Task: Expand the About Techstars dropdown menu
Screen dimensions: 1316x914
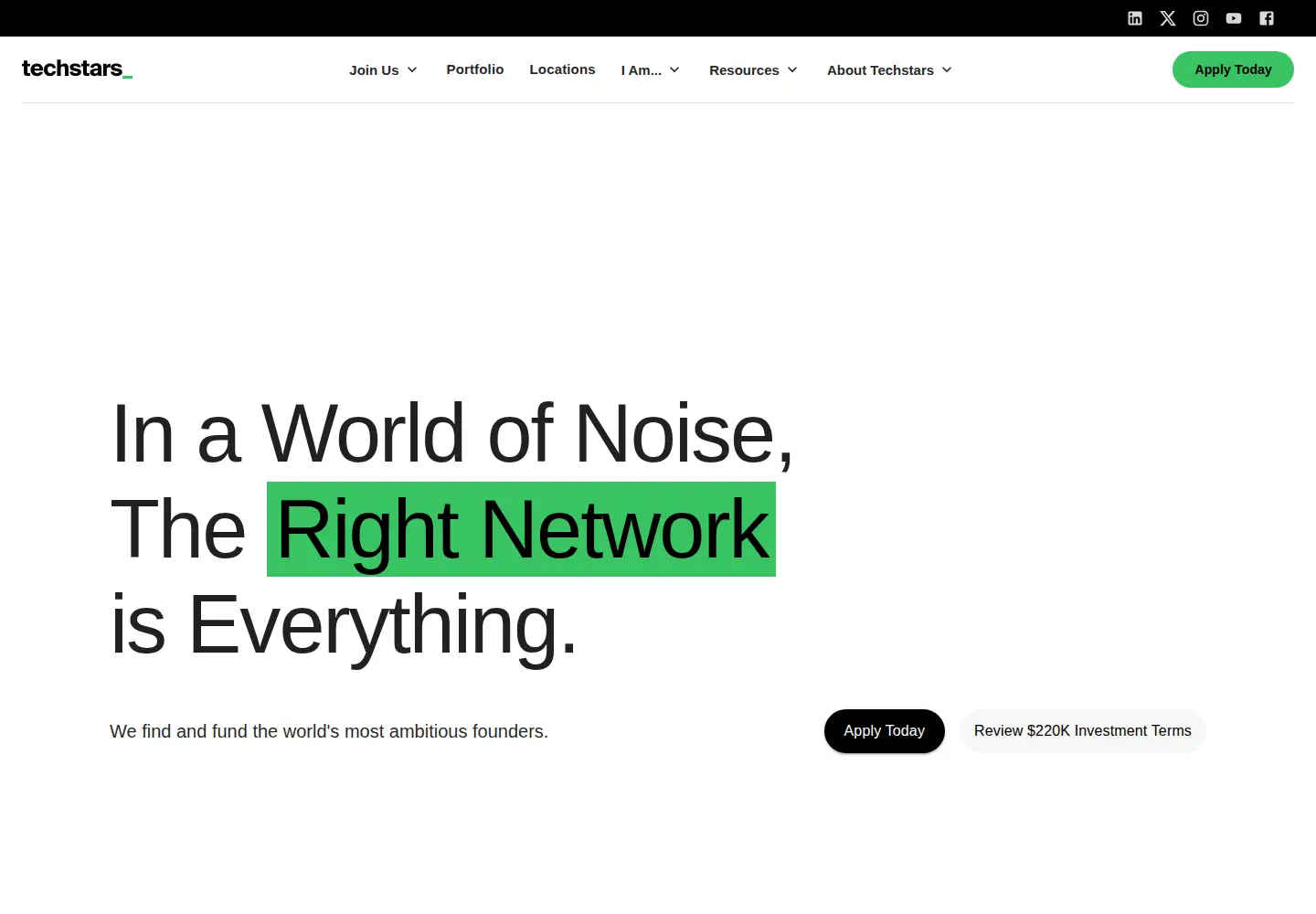Action: point(890,70)
